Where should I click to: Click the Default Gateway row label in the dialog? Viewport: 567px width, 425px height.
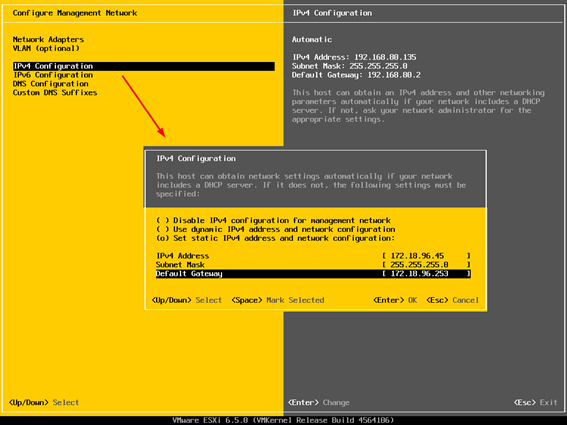pyautogui.click(x=189, y=274)
